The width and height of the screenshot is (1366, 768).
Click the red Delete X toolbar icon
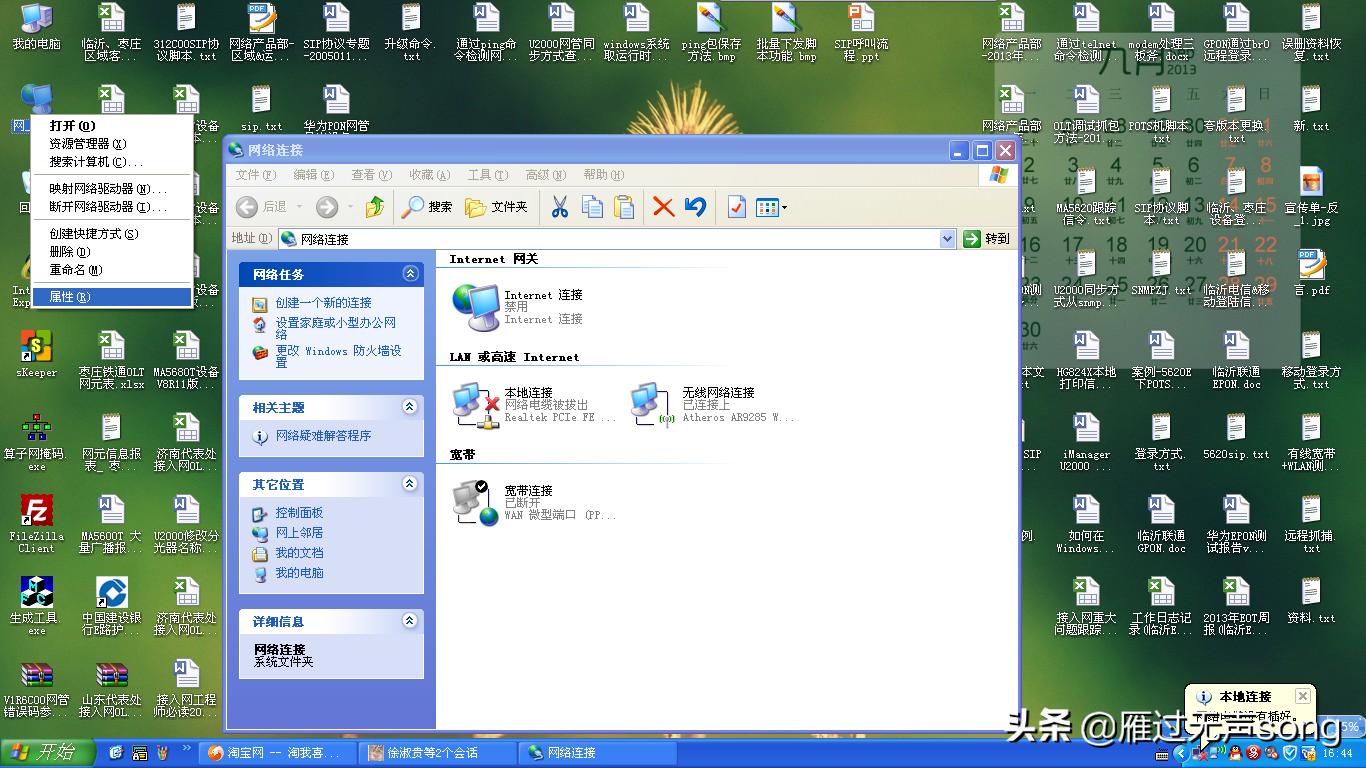(664, 207)
